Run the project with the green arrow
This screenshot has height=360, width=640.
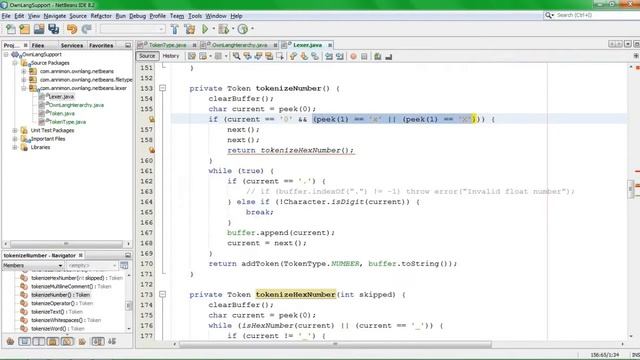pos(205,29)
